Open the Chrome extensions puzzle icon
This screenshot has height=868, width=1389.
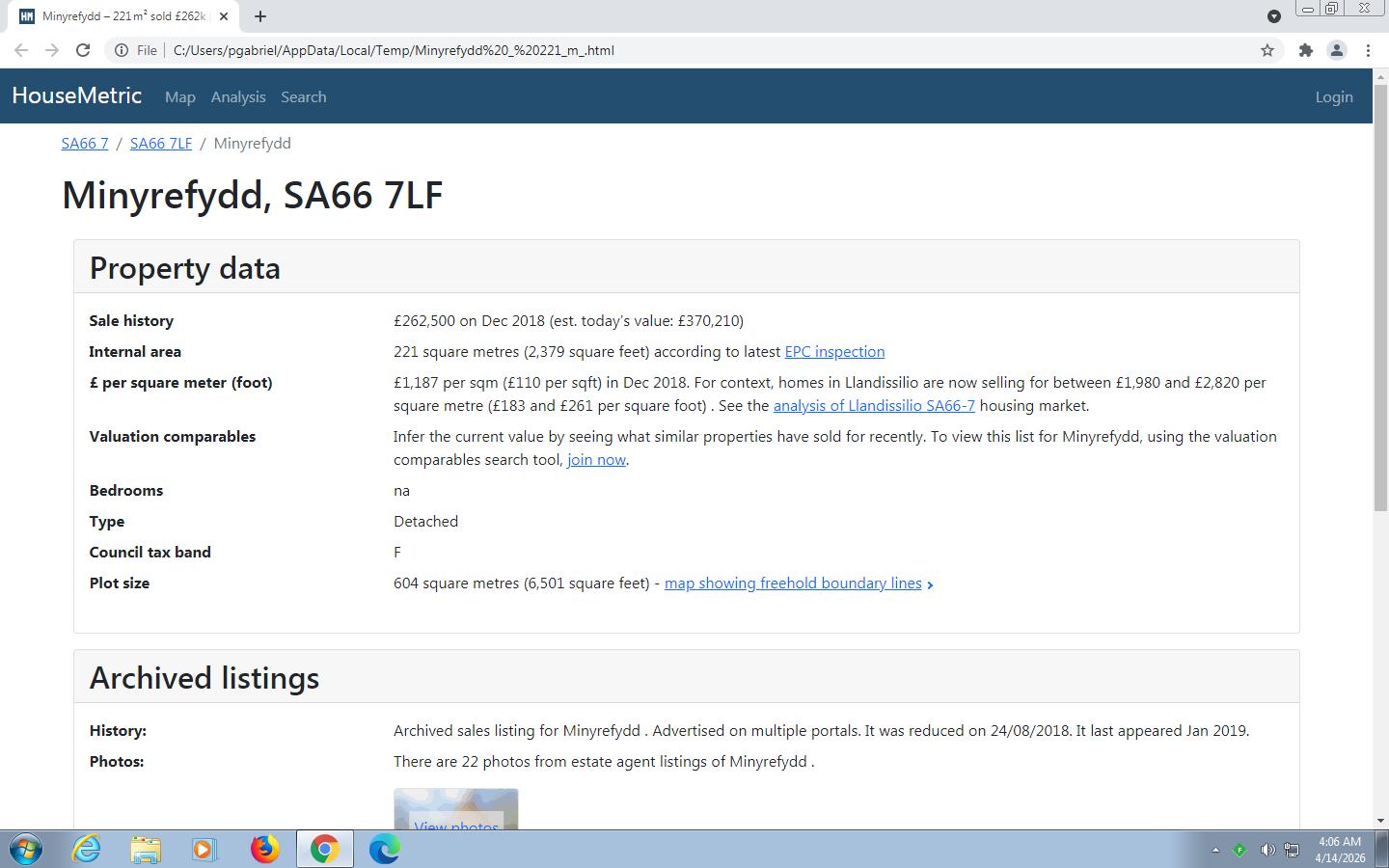pyautogui.click(x=1305, y=50)
